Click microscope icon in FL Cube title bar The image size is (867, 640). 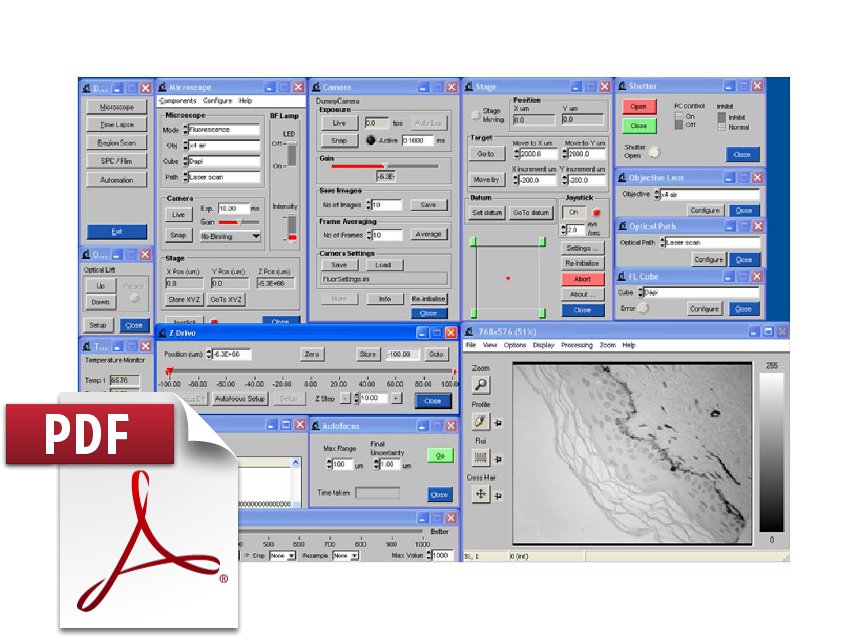pyautogui.click(x=623, y=276)
